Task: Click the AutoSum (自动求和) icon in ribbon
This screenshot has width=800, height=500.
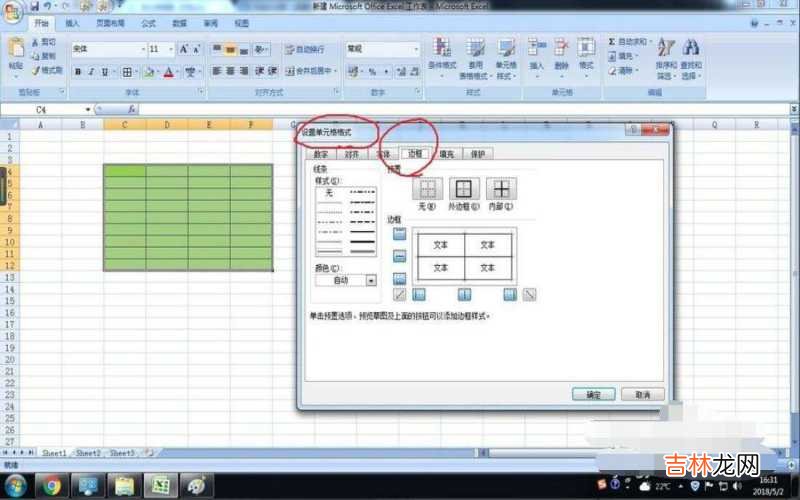Action: (x=613, y=43)
